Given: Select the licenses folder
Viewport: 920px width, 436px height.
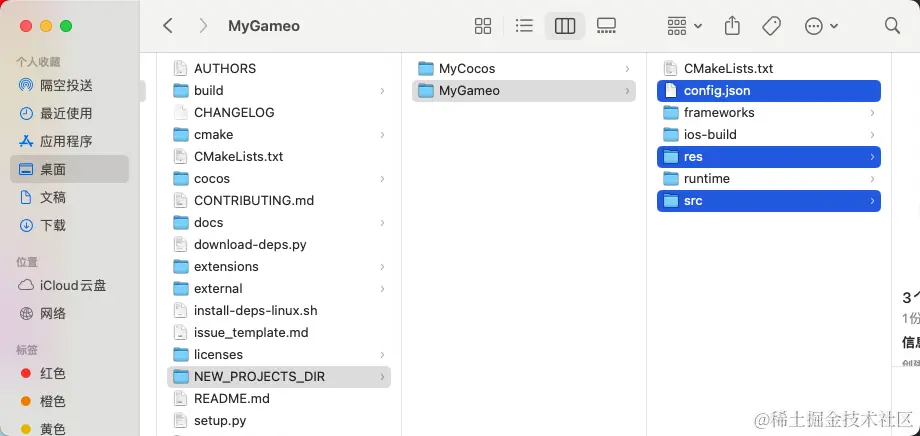Looking at the screenshot, I should [x=279, y=354].
